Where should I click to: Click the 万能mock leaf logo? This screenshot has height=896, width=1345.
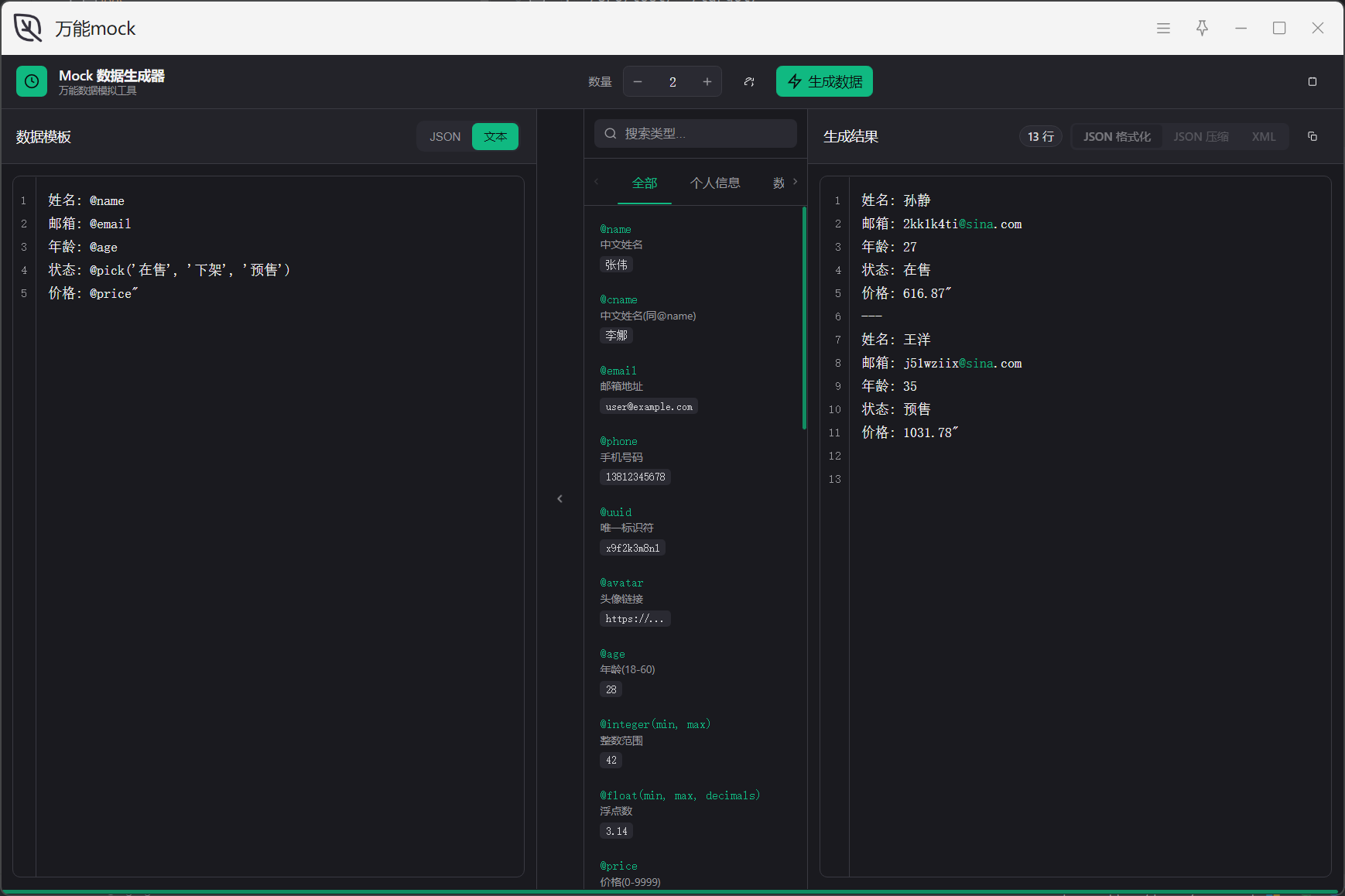tap(28, 28)
